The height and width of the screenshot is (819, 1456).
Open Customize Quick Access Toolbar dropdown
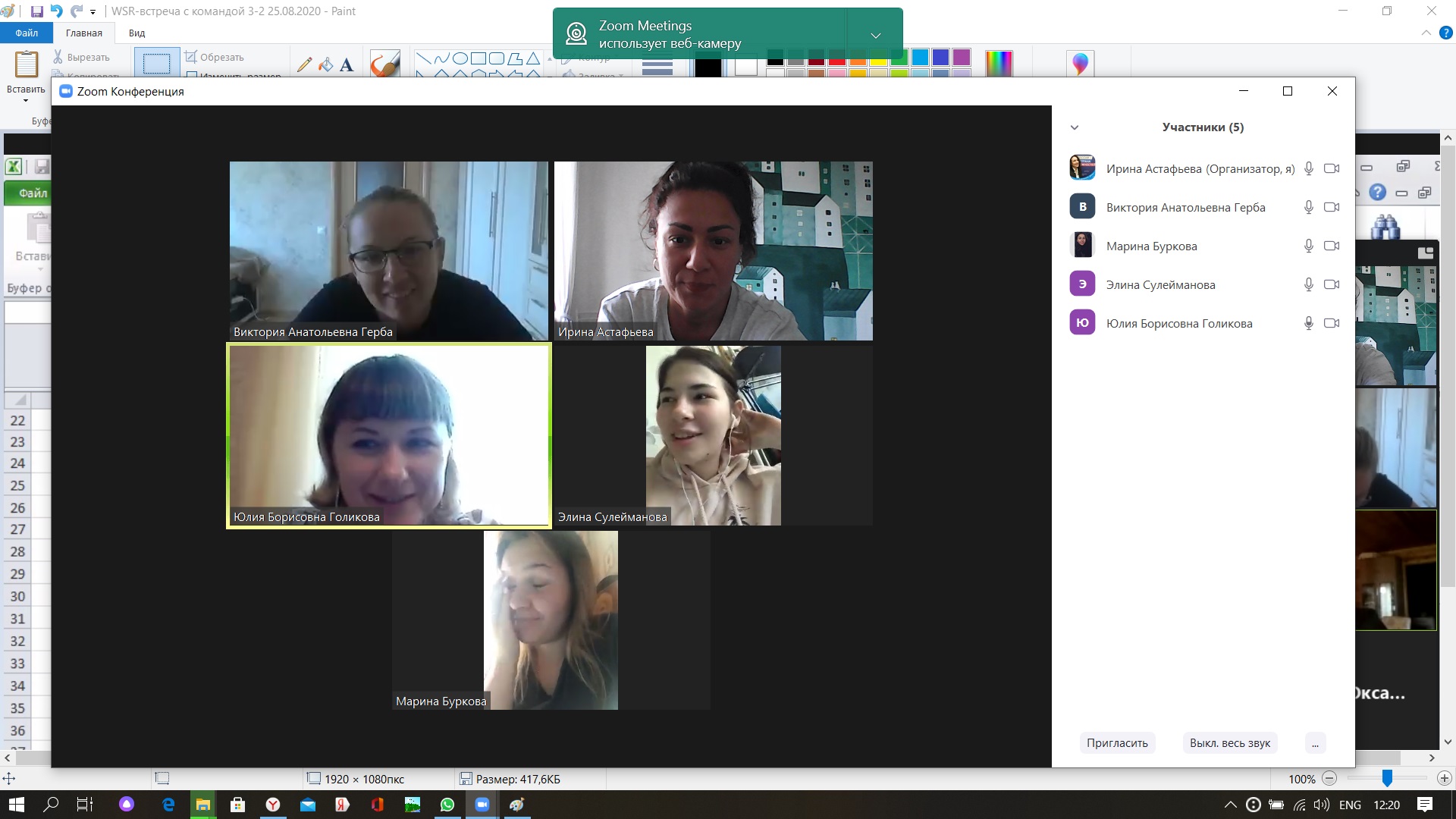coord(93,12)
